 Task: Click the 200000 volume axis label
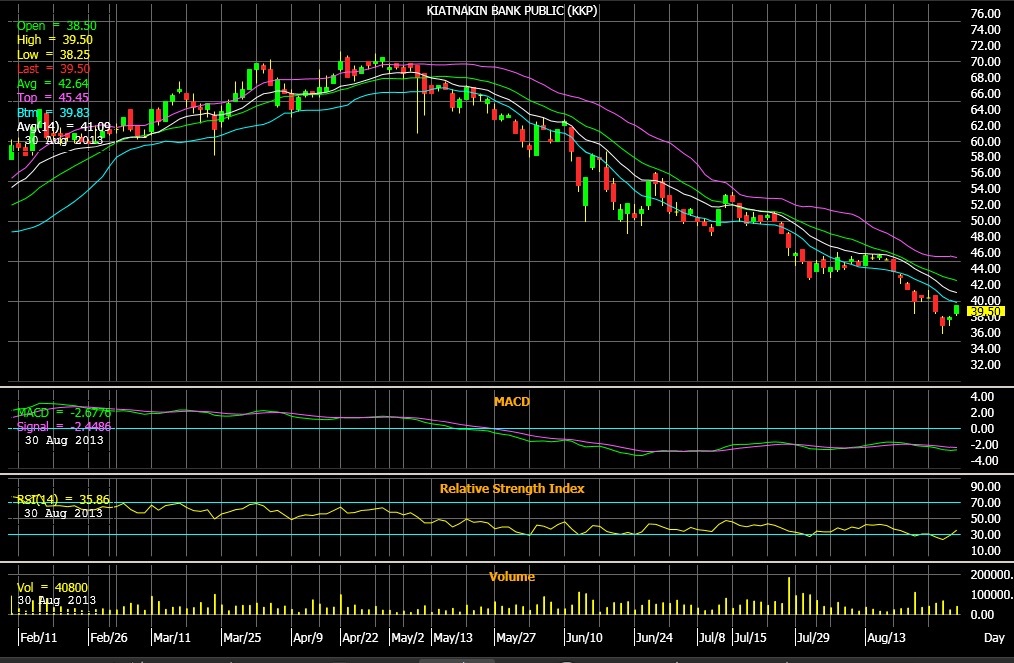click(x=991, y=575)
